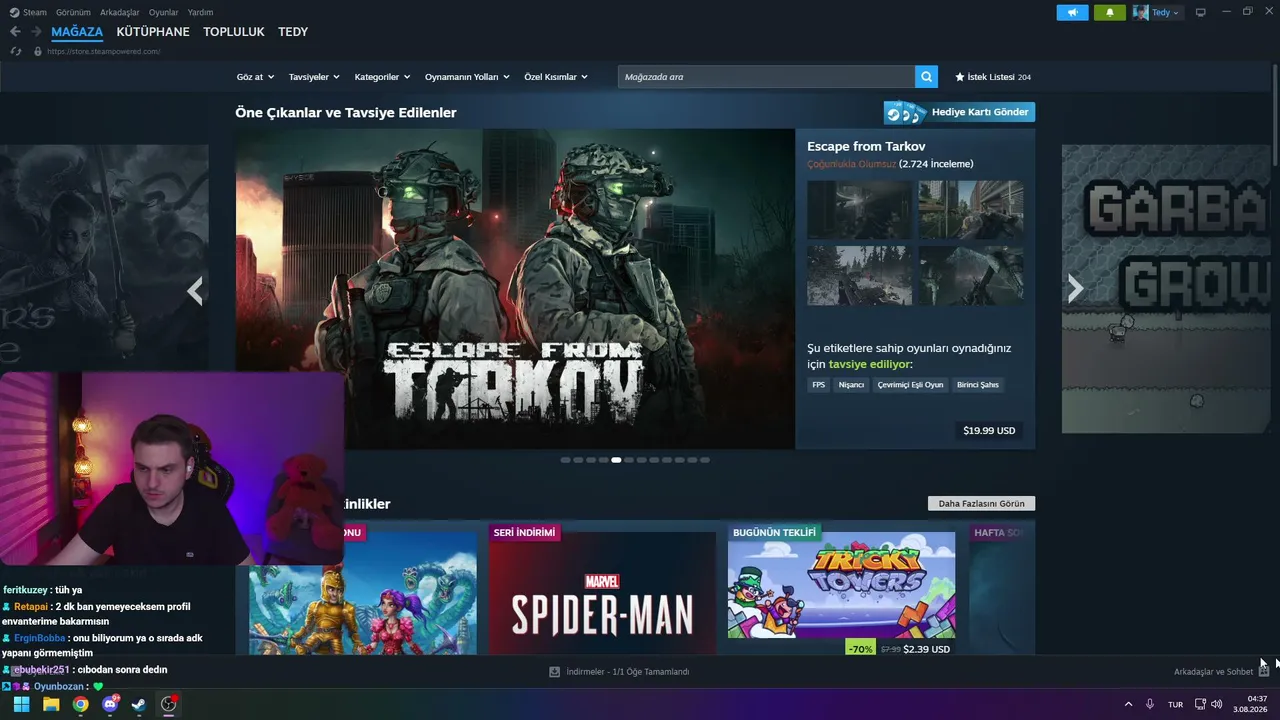Click the back navigation arrow
1280x720 pixels.
(15, 32)
